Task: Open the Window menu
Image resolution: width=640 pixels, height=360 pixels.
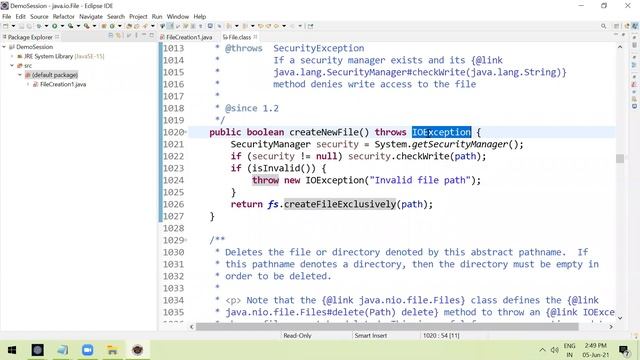Action: click(x=178, y=17)
